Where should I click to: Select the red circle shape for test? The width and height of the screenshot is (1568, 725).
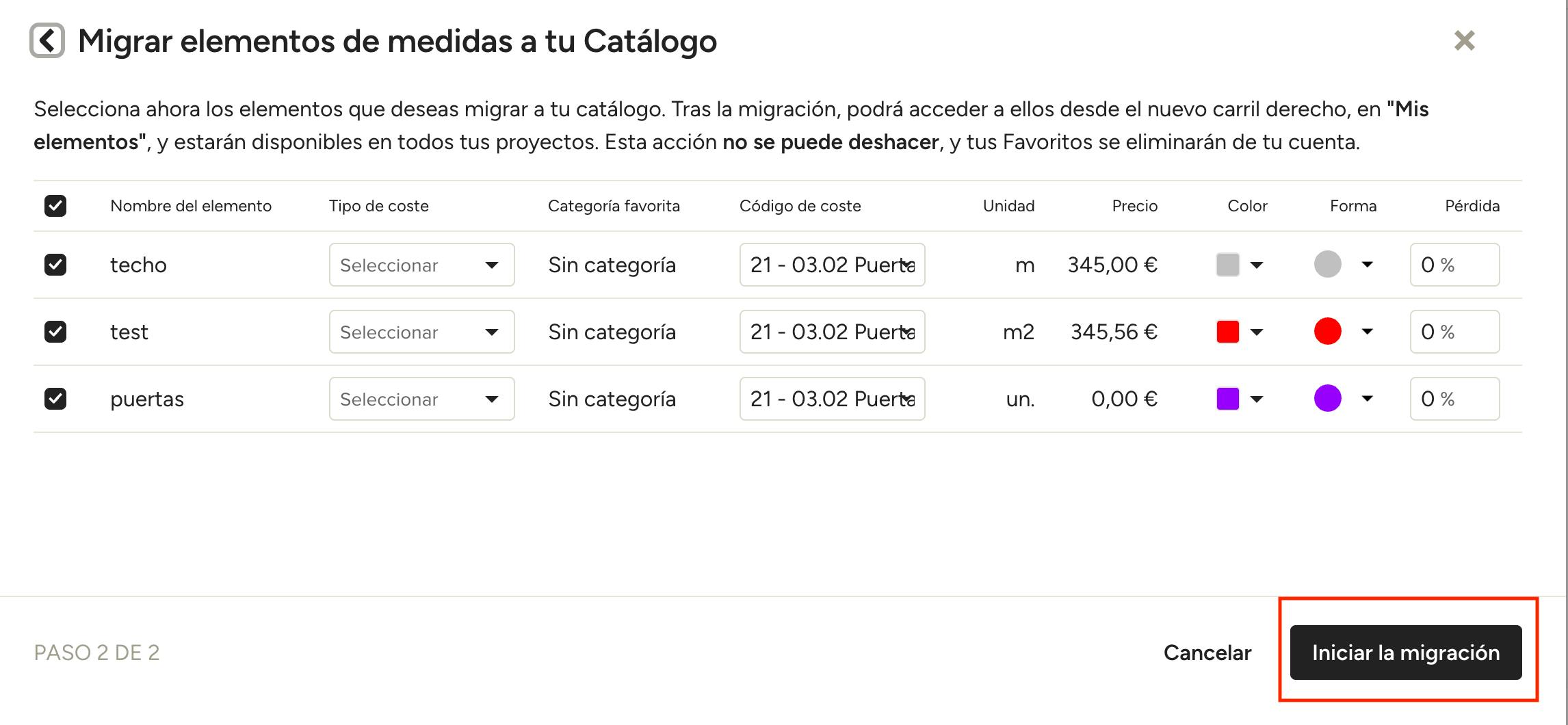1327,331
